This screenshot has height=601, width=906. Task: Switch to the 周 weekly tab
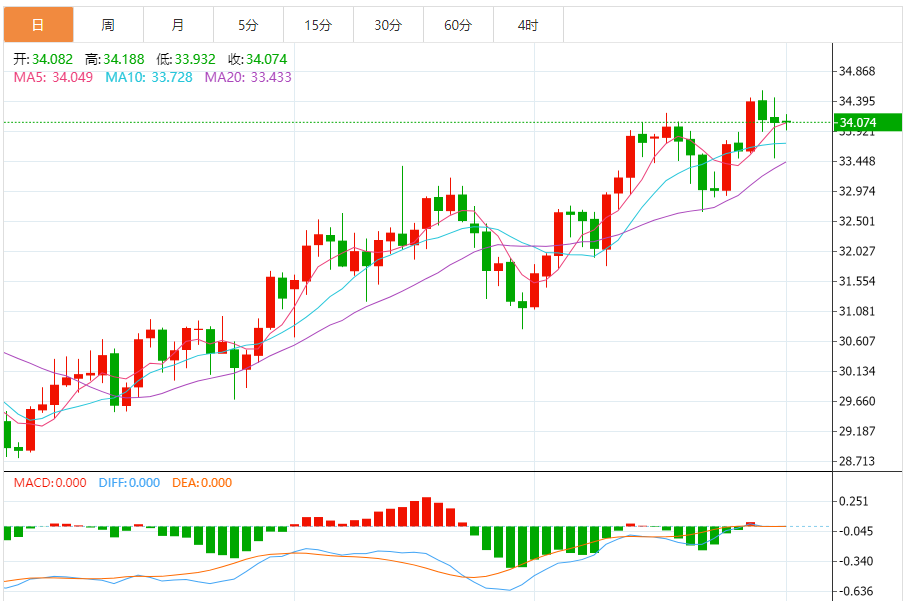[x=109, y=25]
